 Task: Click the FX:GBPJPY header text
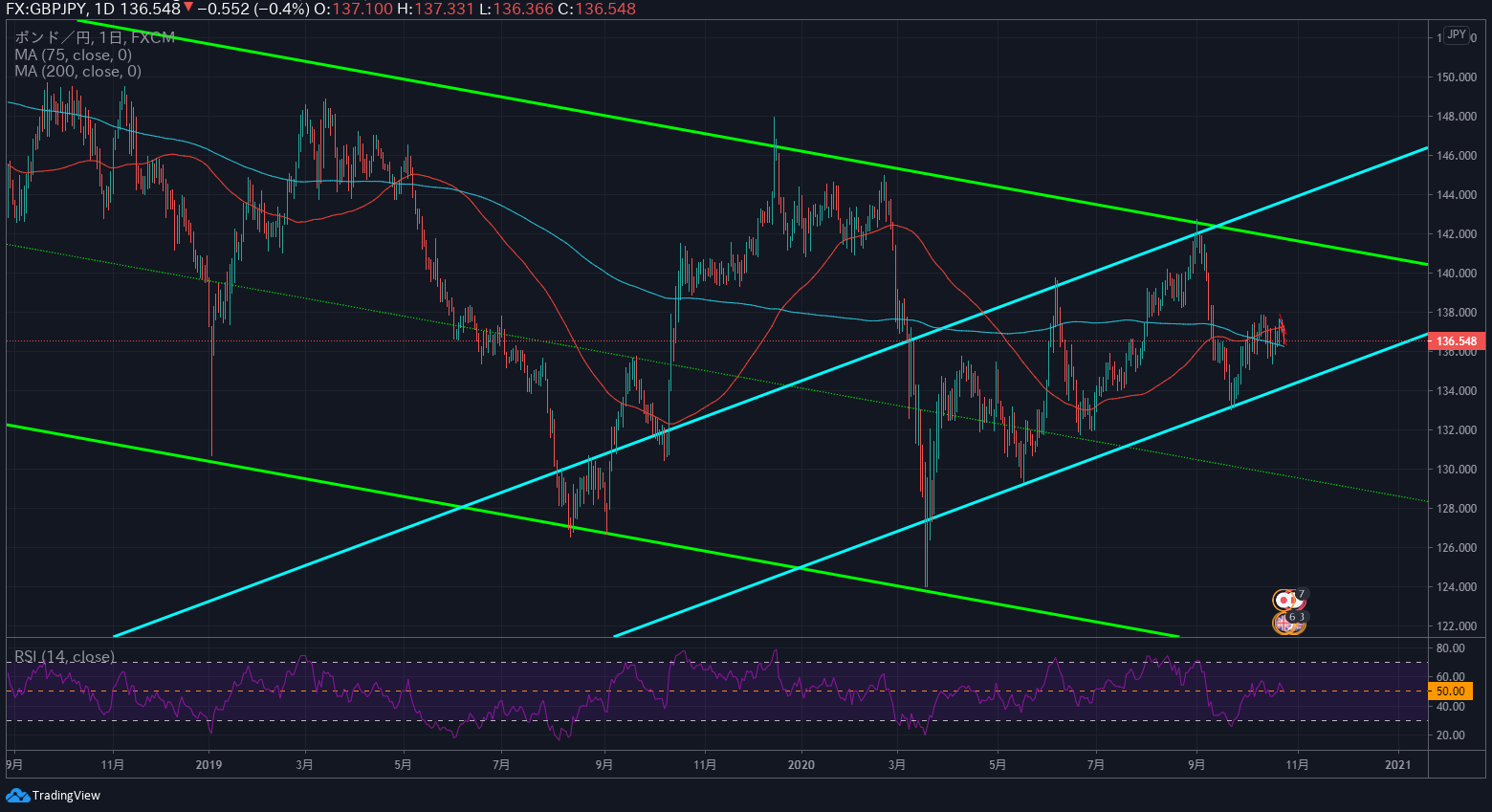(45, 9)
